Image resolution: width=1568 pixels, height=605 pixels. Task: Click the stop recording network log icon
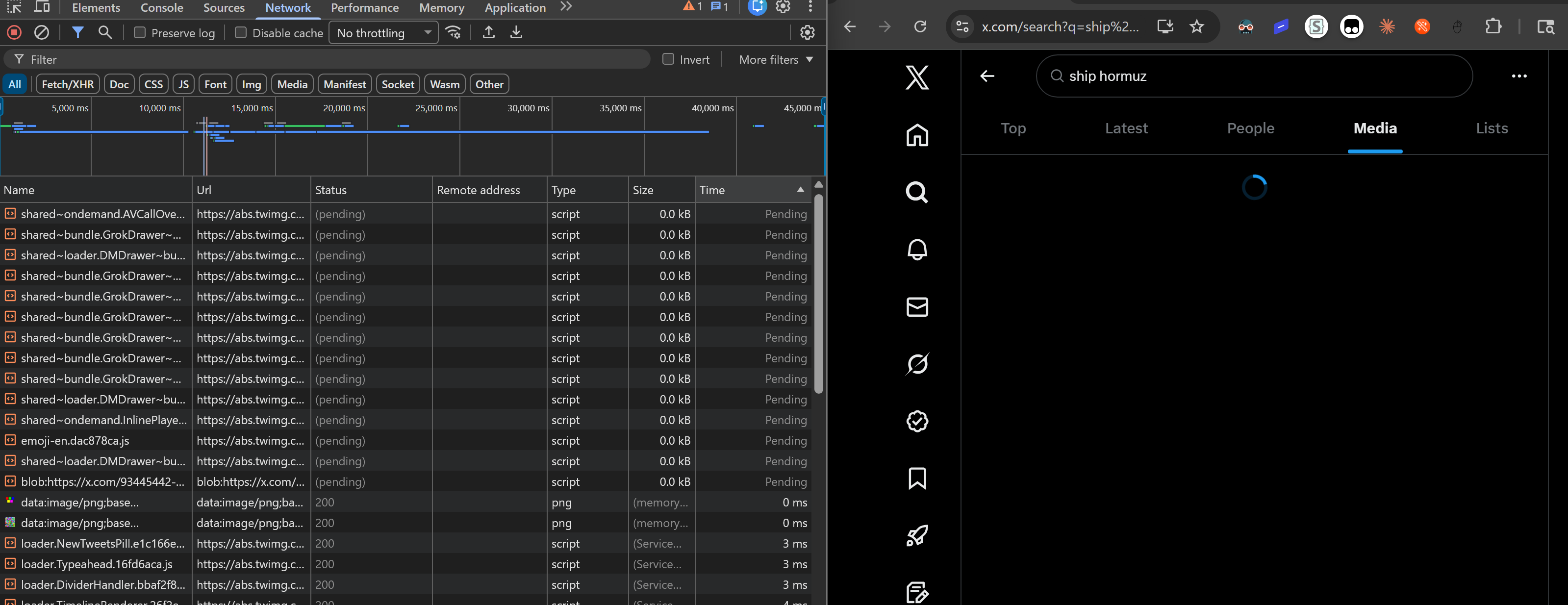point(14,33)
